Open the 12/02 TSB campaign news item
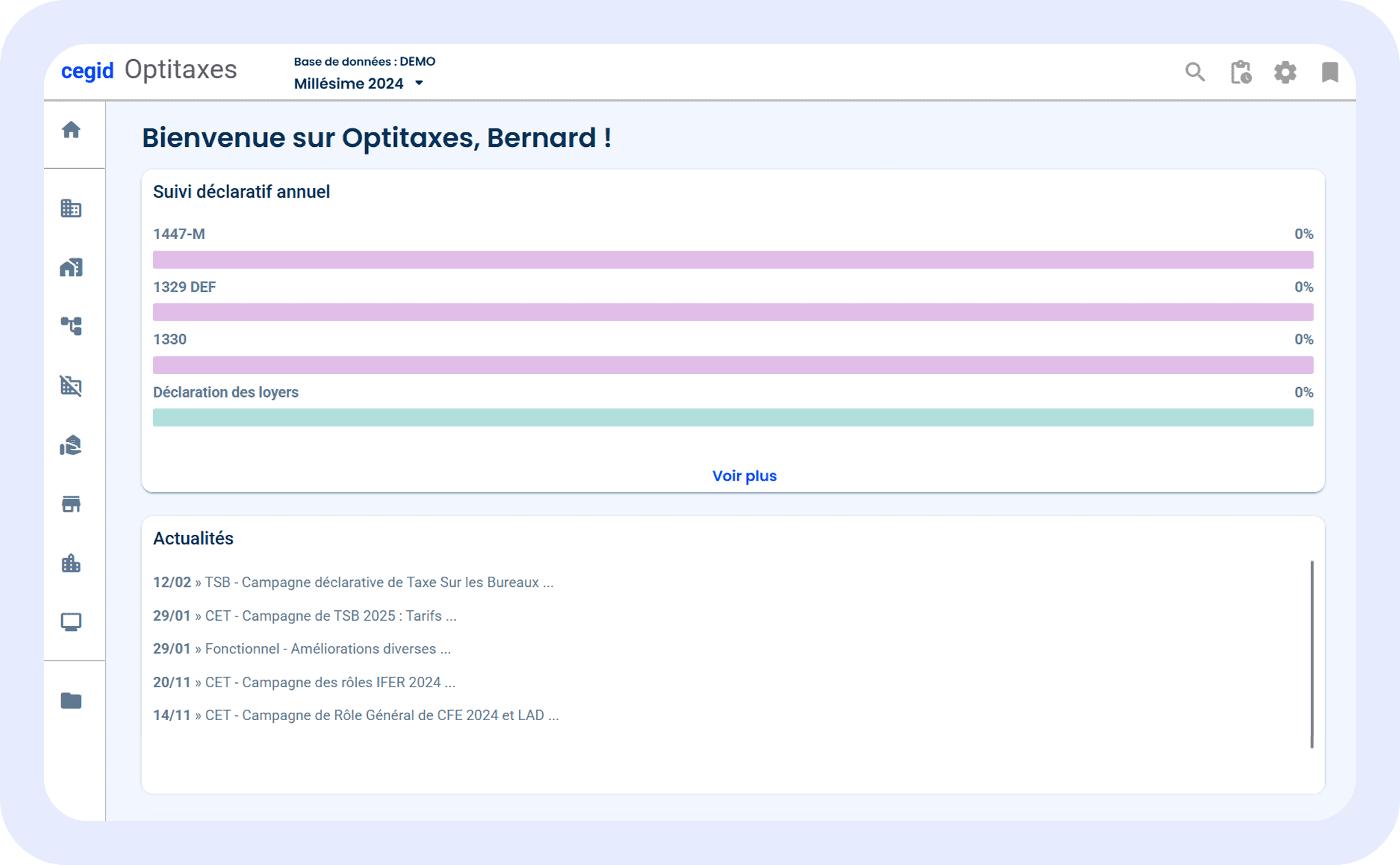 tap(353, 582)
